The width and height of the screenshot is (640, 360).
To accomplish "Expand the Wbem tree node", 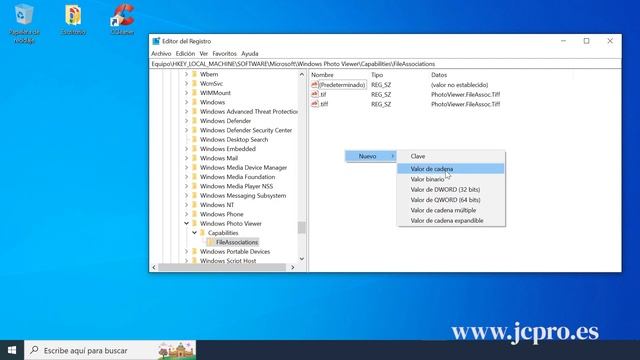I will click(x=187, y=74).
